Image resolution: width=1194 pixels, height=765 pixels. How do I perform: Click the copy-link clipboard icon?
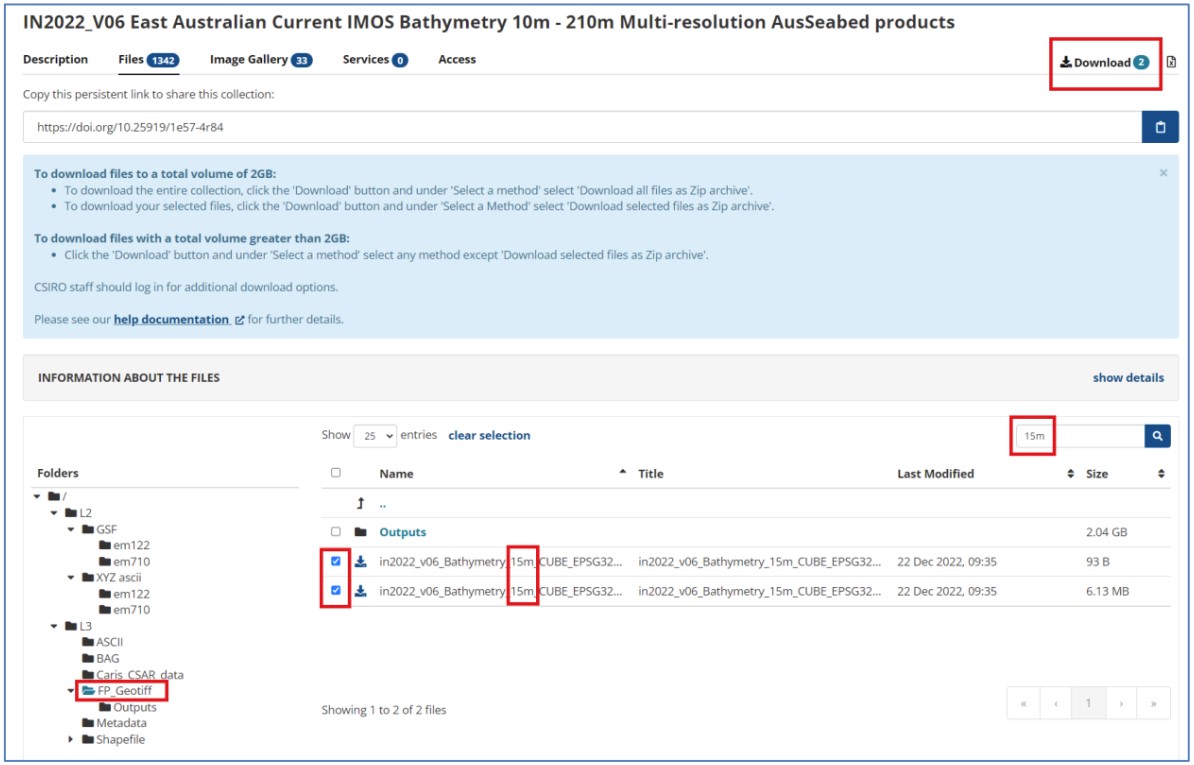click(x=1160, y=127)
